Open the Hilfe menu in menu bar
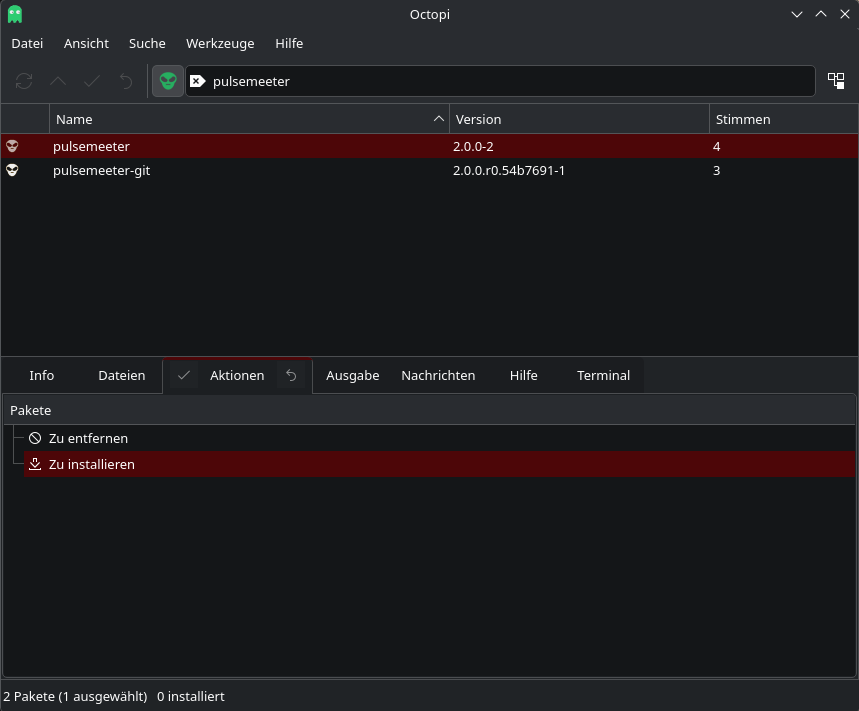The image size is (859, 711). click(x=289, y=43)
